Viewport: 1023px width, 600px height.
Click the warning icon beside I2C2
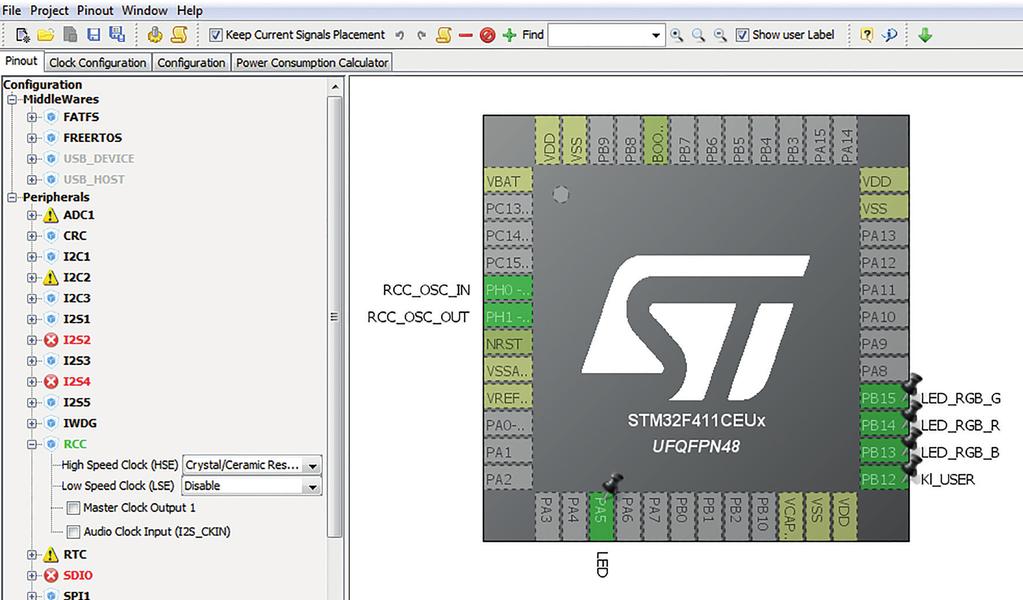51,278
